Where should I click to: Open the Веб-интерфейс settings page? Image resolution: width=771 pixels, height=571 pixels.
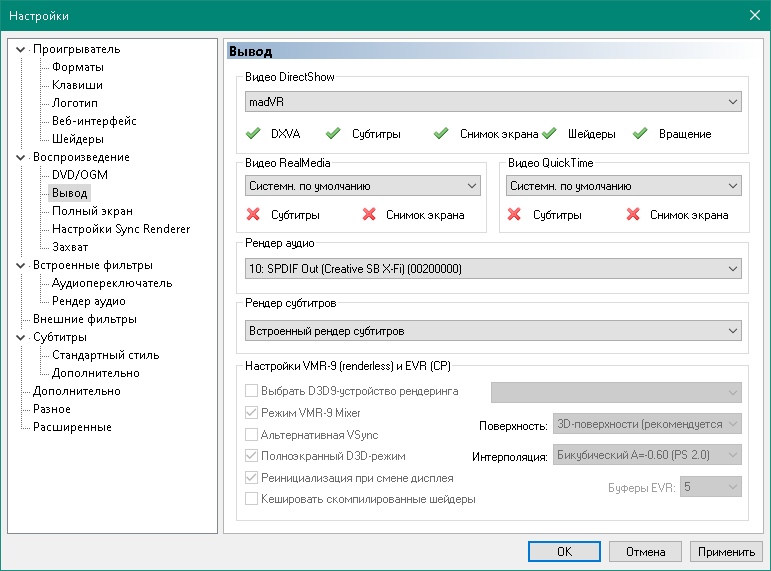click(94, 121)
